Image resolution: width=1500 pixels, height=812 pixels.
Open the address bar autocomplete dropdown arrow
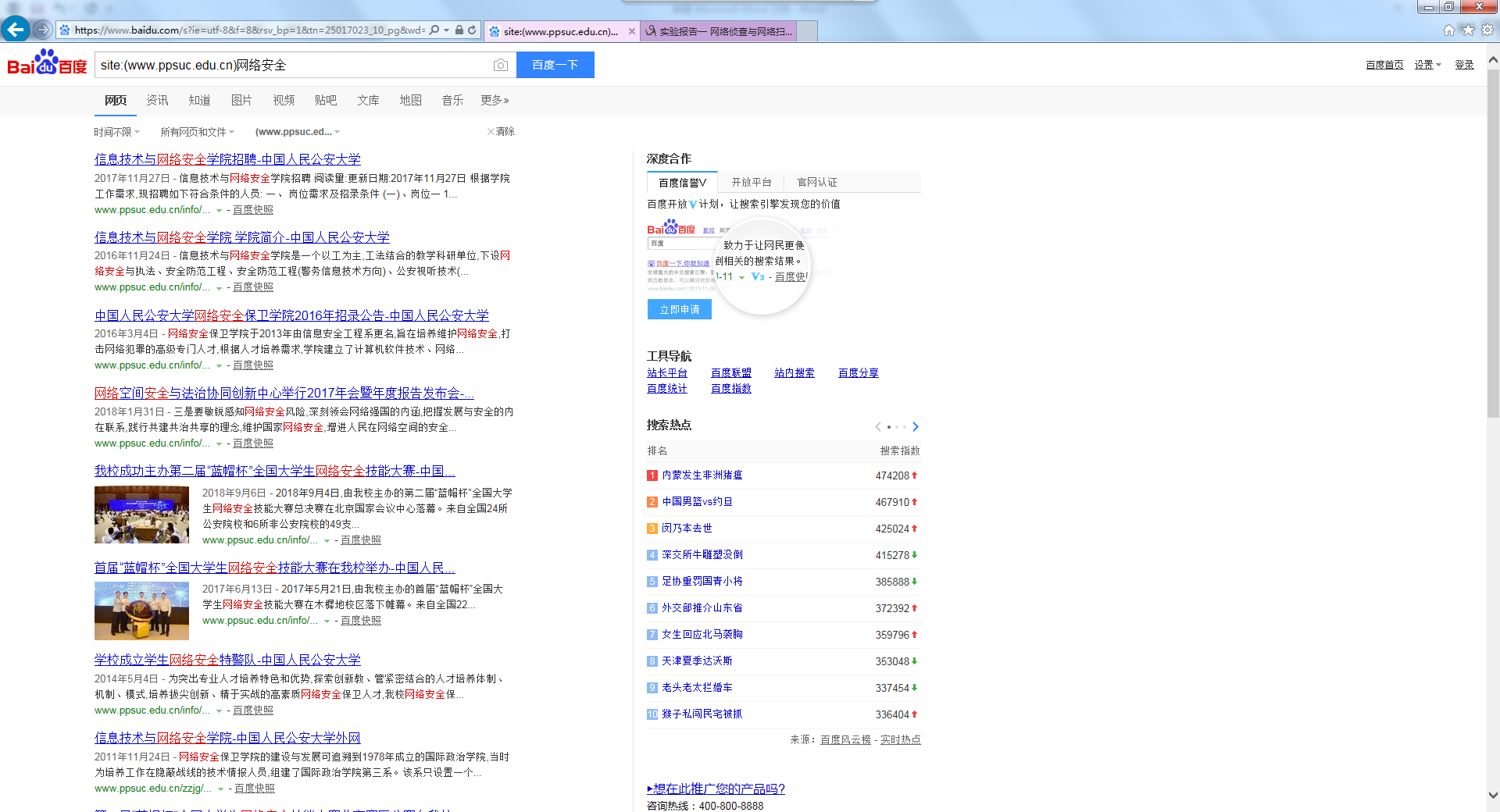tap(446, 30)
